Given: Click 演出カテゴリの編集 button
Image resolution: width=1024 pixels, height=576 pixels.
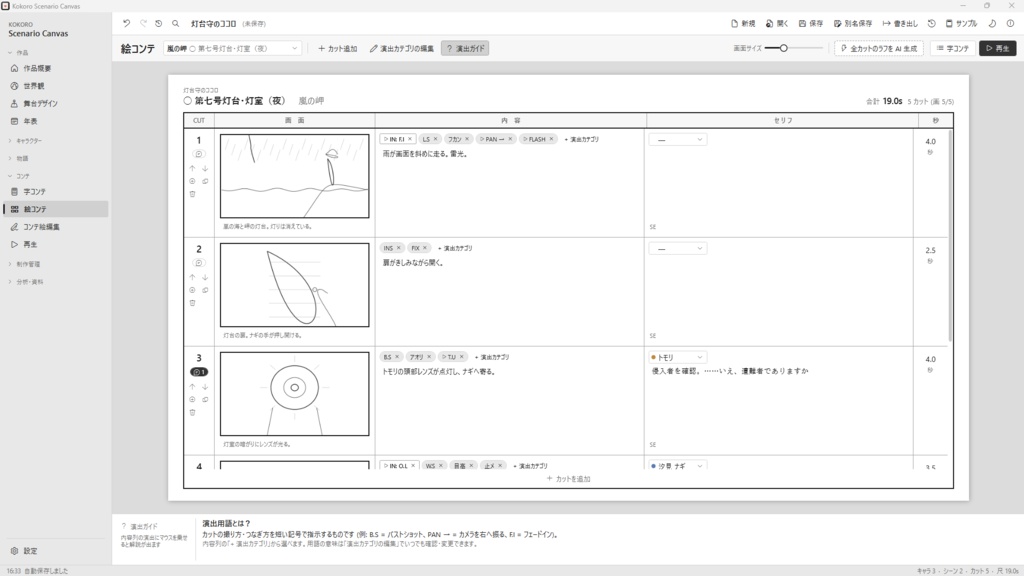Looking at the screenshot, I should pos(402,48).
